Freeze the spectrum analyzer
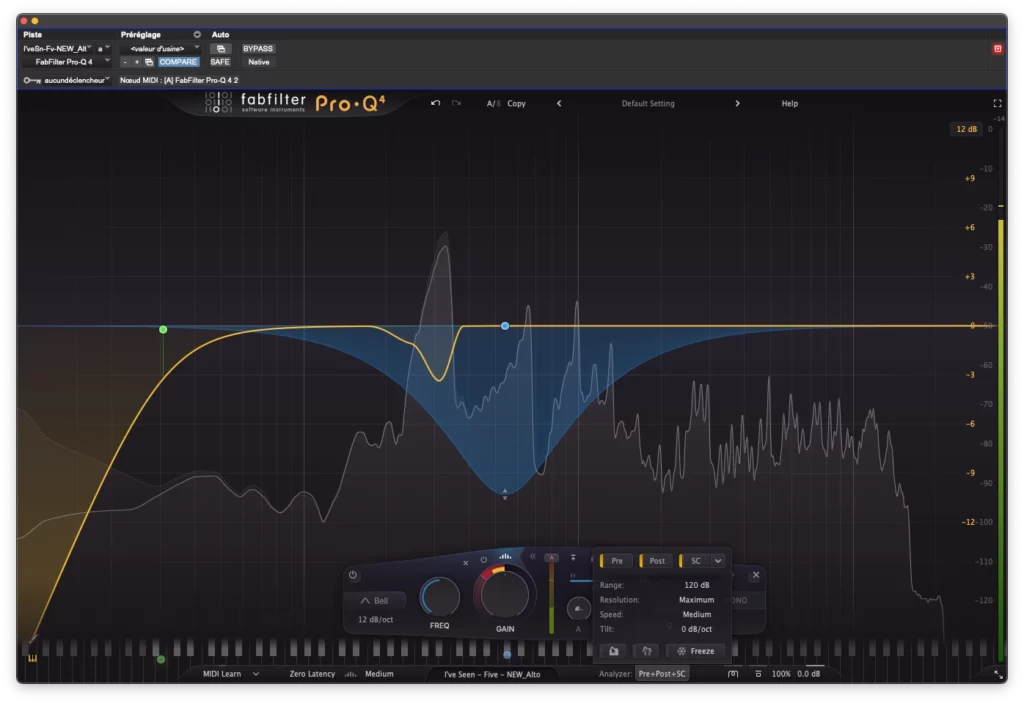The width and height of the screenshot is (1024, 703). click(696, 651)
